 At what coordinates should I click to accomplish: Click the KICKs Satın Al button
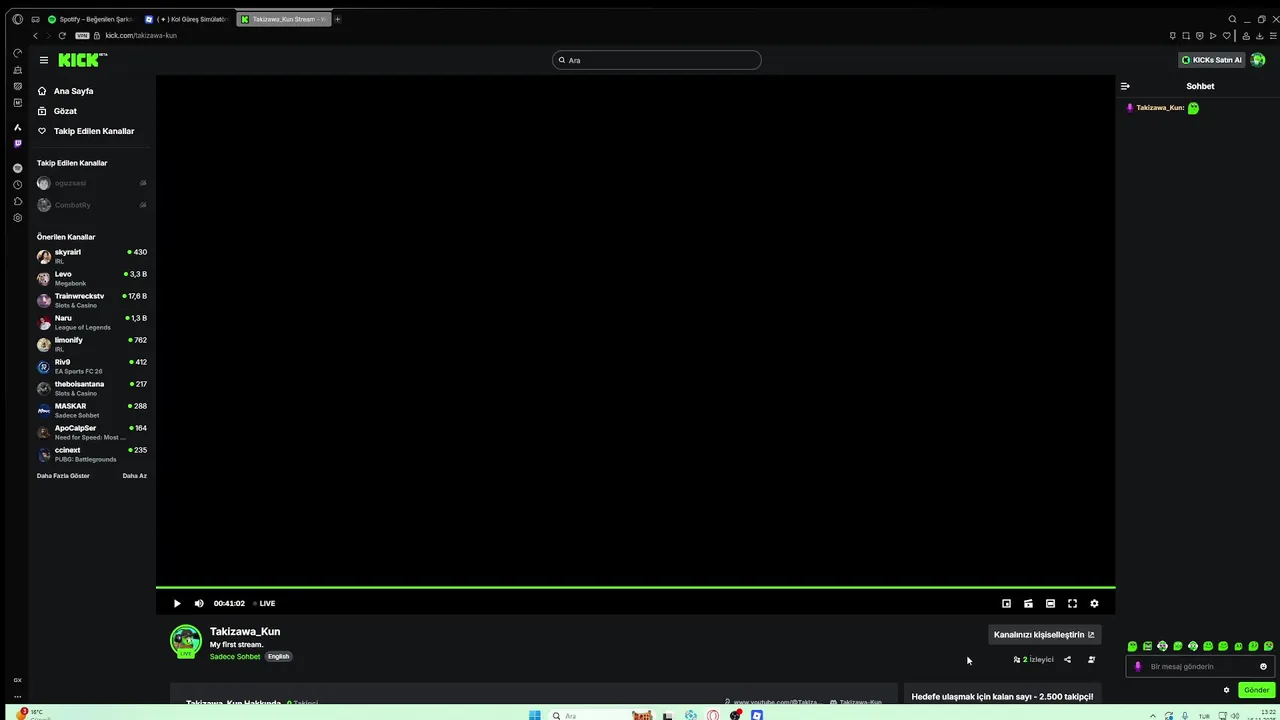(1212, 60)
